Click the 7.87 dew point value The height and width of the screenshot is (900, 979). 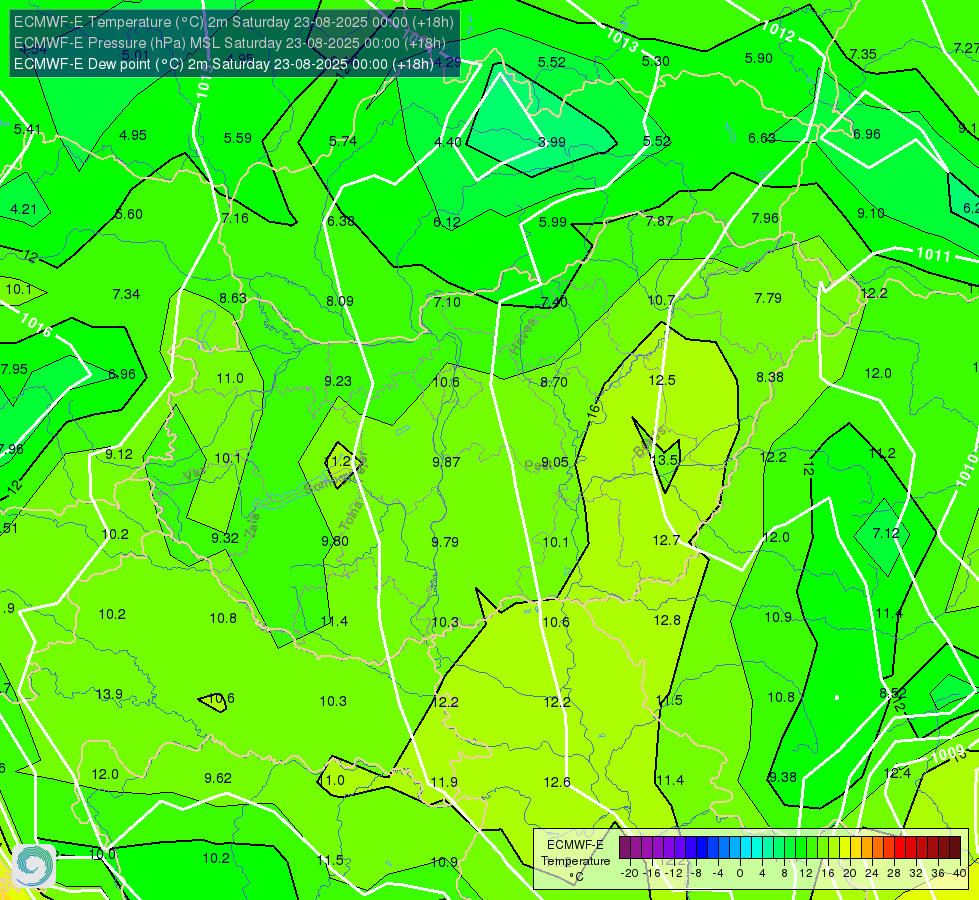coord(659,221)
